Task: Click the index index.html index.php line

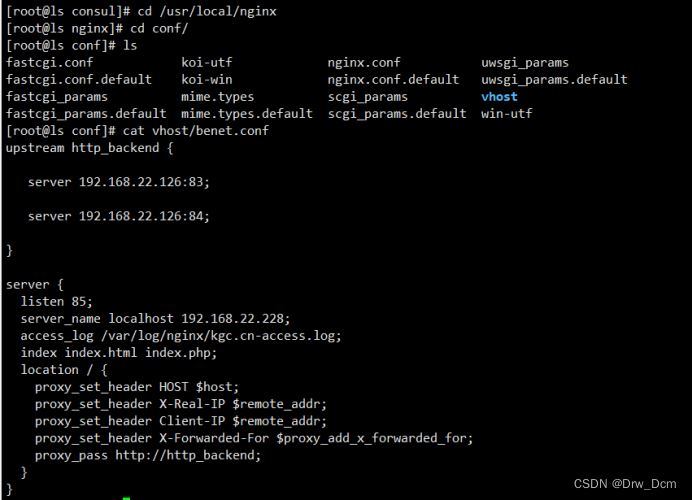Action: [119, 353]
